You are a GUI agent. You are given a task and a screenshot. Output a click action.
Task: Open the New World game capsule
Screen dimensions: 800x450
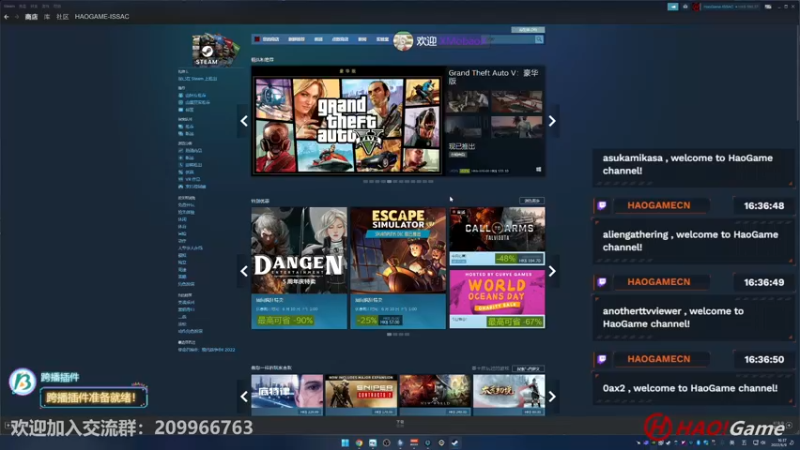435,395
